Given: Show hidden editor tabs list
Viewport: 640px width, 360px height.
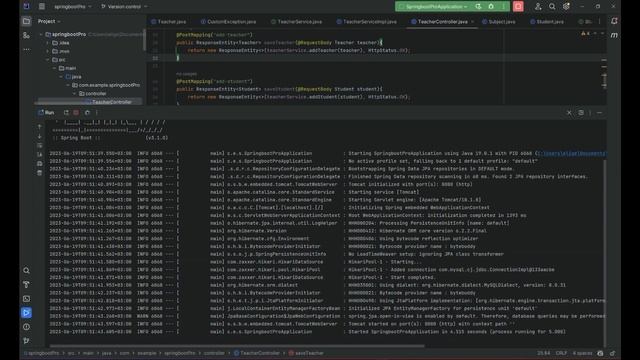Looking at the screenshot, I should click(600, 22).
